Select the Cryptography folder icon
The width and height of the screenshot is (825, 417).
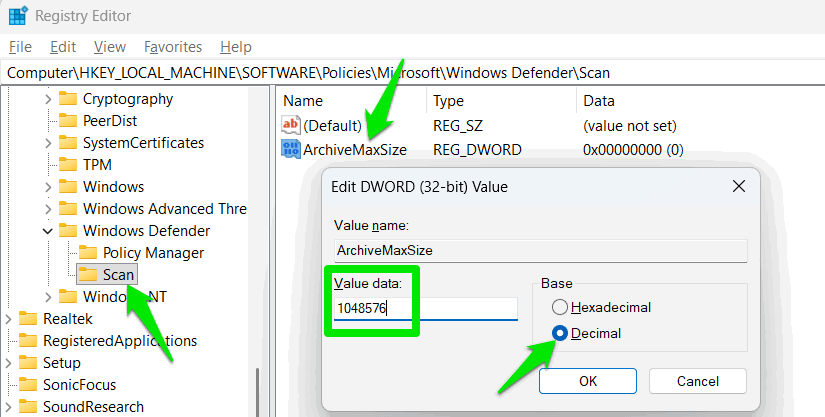point(68,99)
